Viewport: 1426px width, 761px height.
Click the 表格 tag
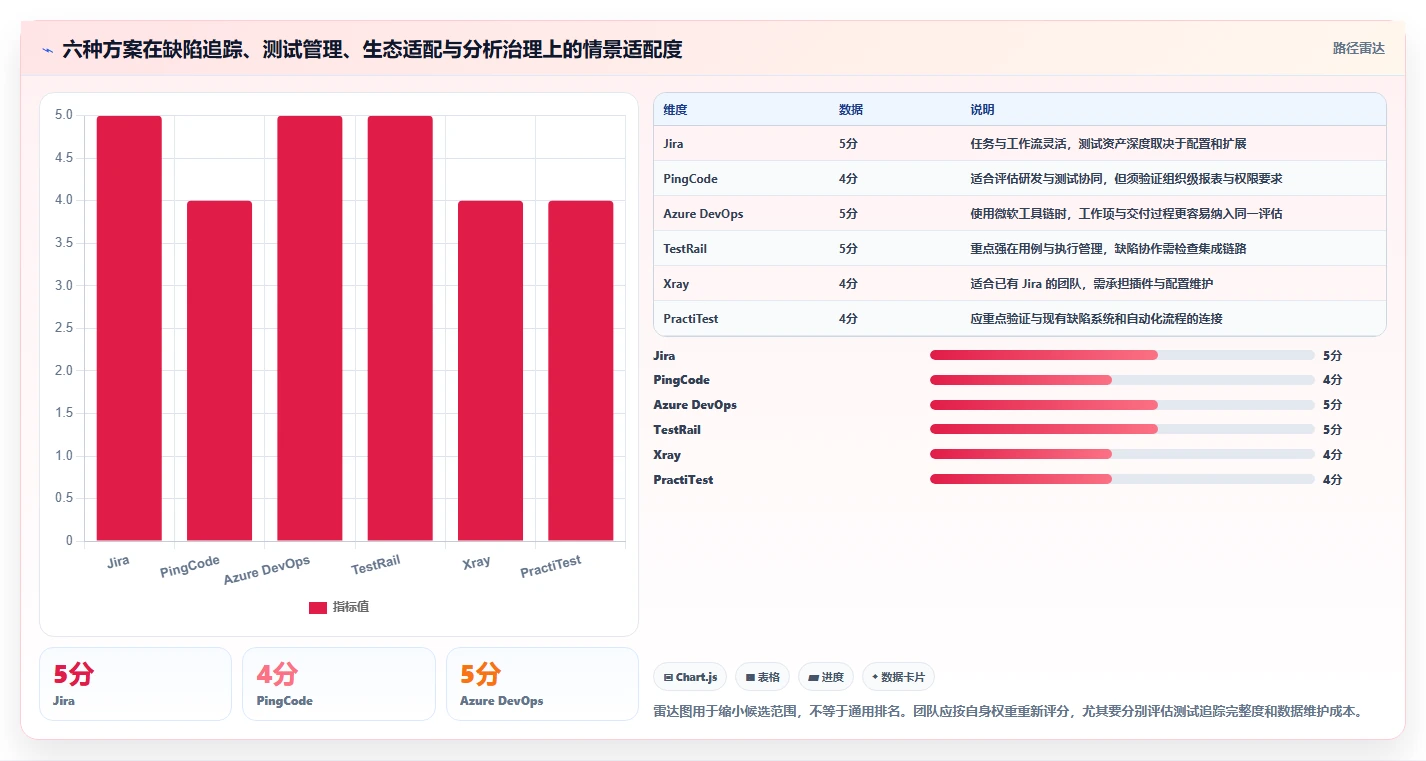762,677
